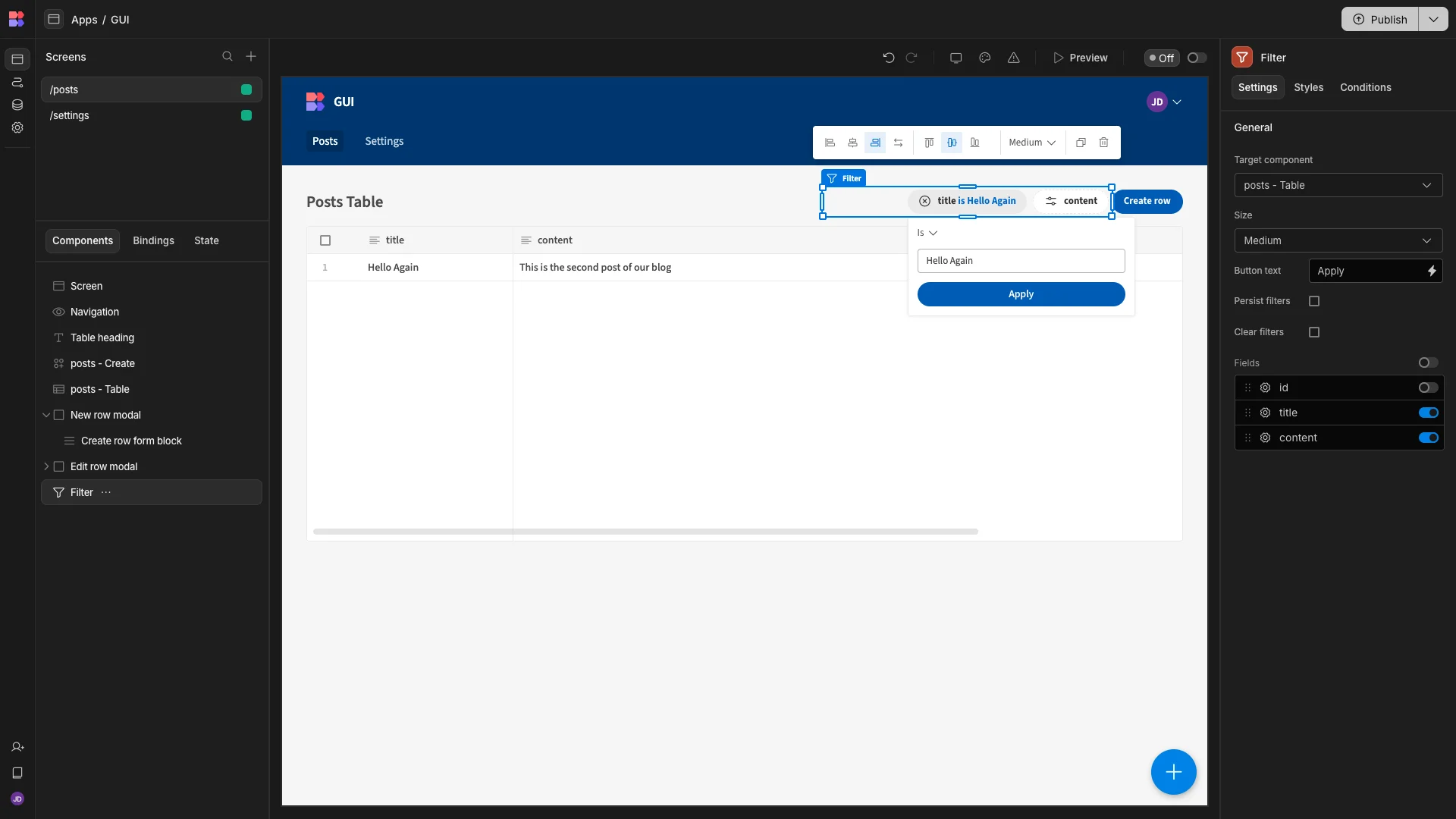Click the blue Apply filter button
Viewport: 1456px width, 819px height.
coord(1021,294)
